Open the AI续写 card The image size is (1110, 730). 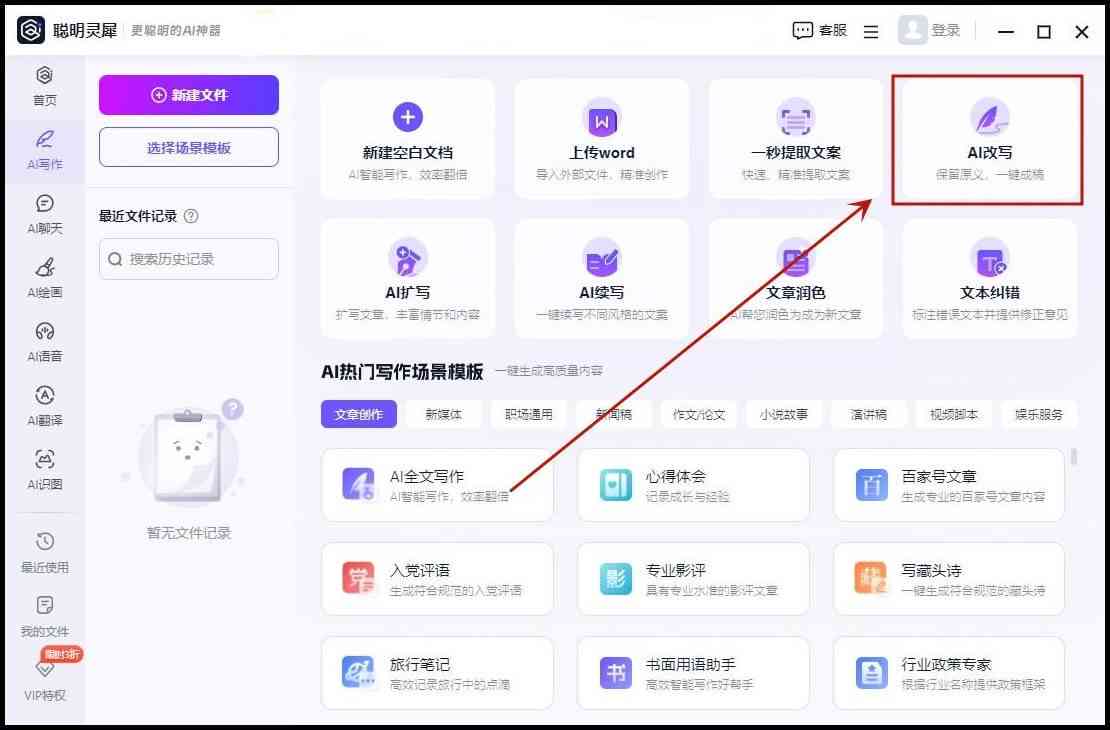click(x=602, y=279)
